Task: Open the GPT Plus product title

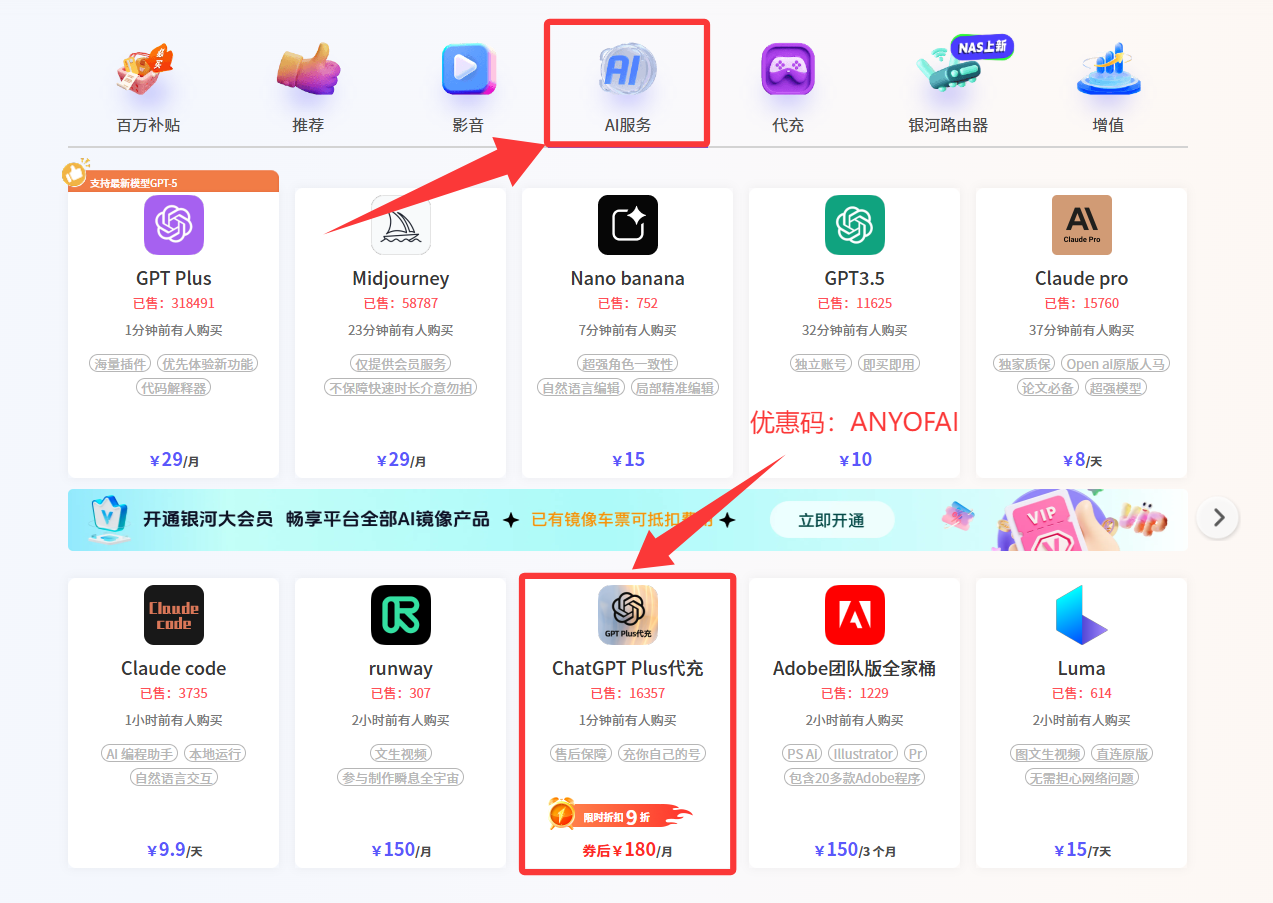Action: point(174,278)
